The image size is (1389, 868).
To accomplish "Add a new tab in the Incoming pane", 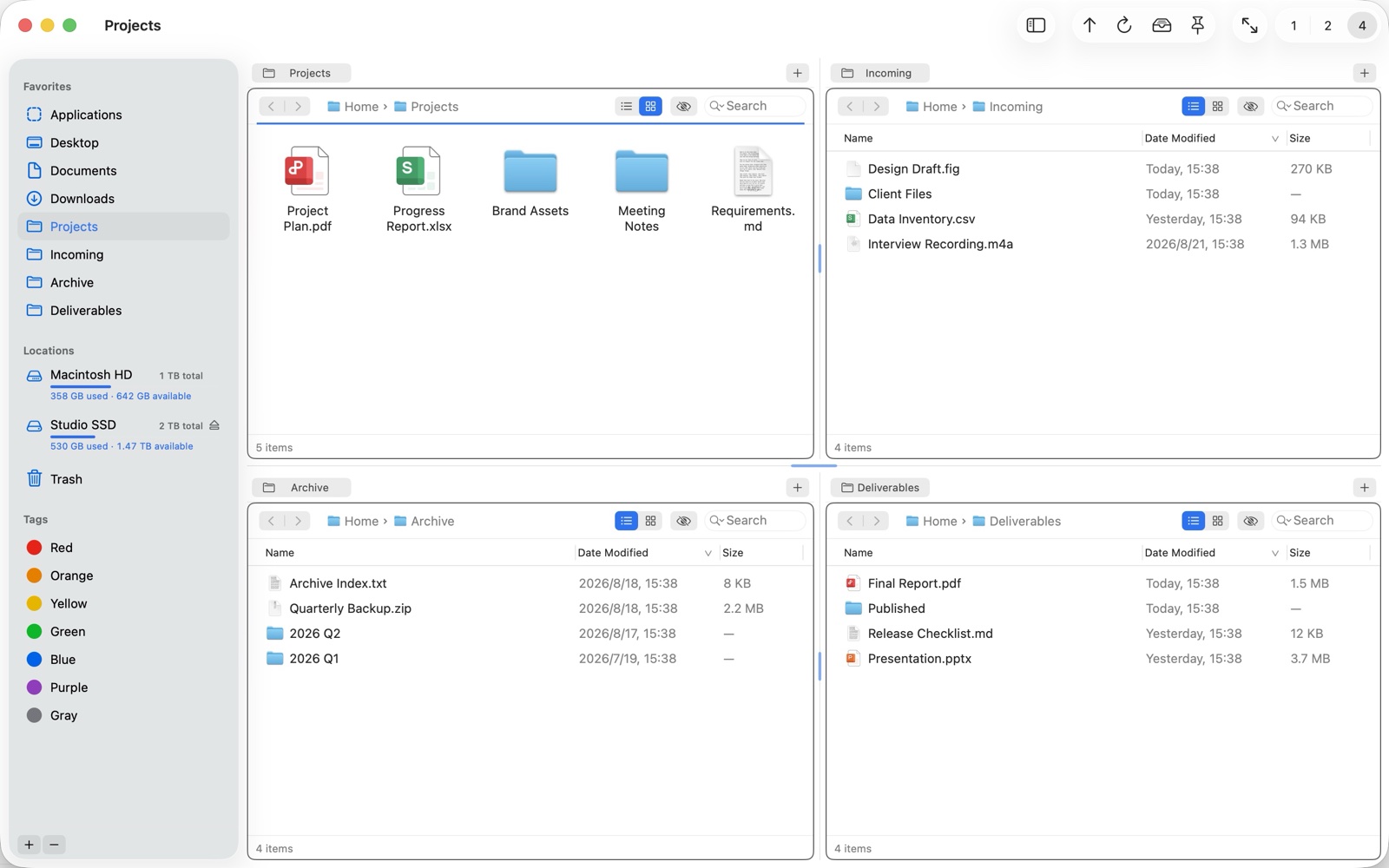I will click(x=1365, y=73).
